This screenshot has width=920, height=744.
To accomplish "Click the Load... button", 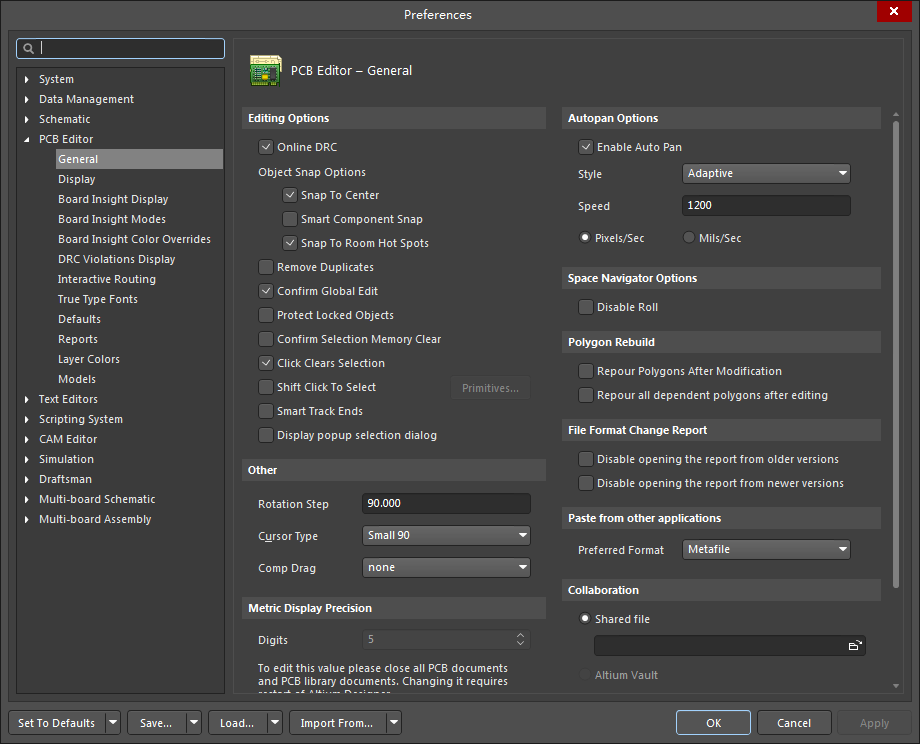I will coord(237,723).
